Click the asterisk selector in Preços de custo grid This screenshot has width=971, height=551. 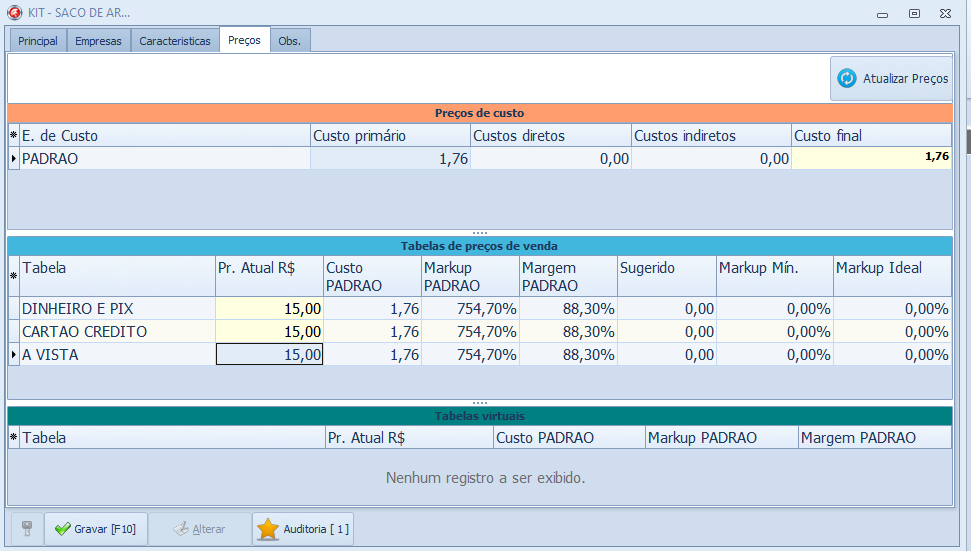point(14,136)
